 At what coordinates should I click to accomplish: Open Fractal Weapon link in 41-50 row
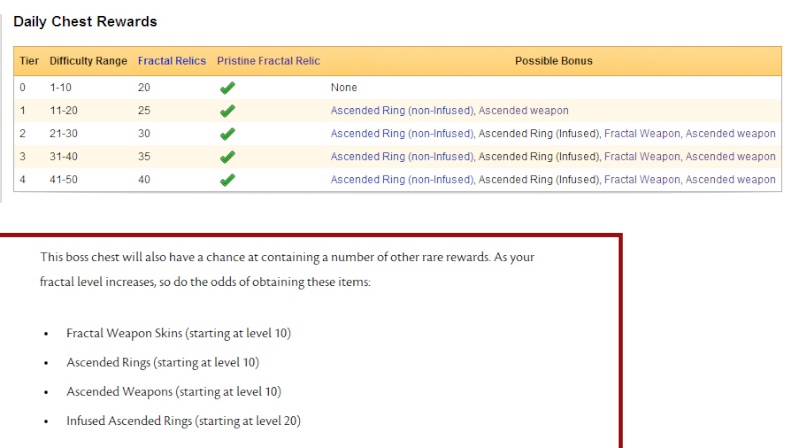tap(642, 179)
